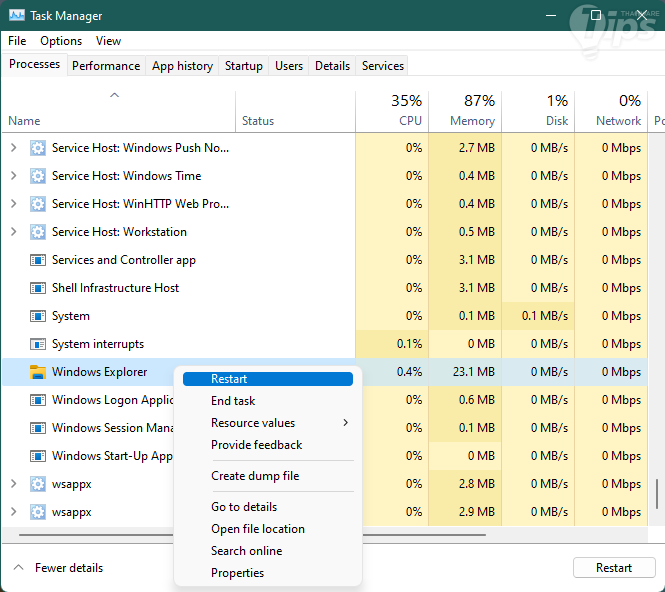Expand the last wsappx process group
The height and width of the screenshot is (592, 665).
(14, 512)
